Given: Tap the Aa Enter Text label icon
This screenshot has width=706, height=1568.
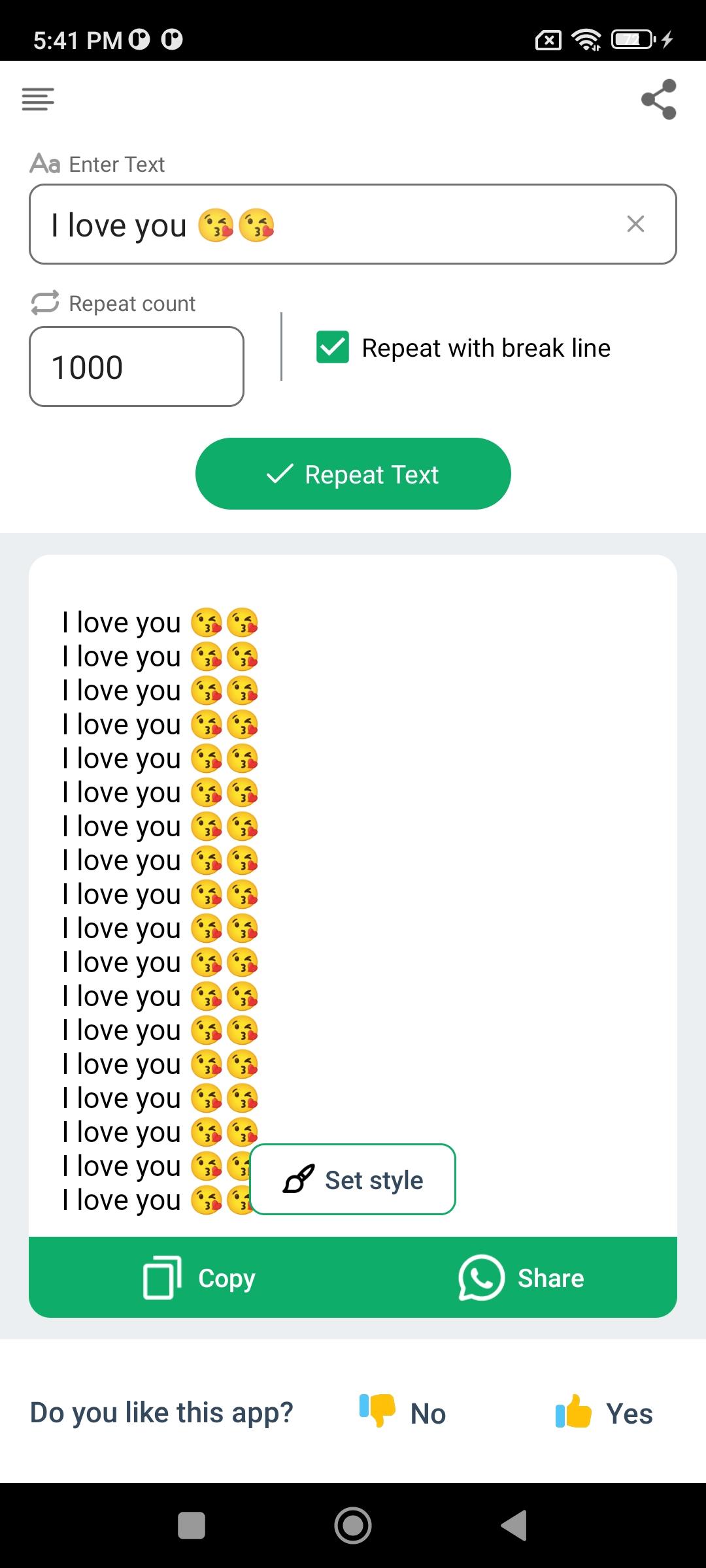Looking at the screenshot, I should point(45,163).
